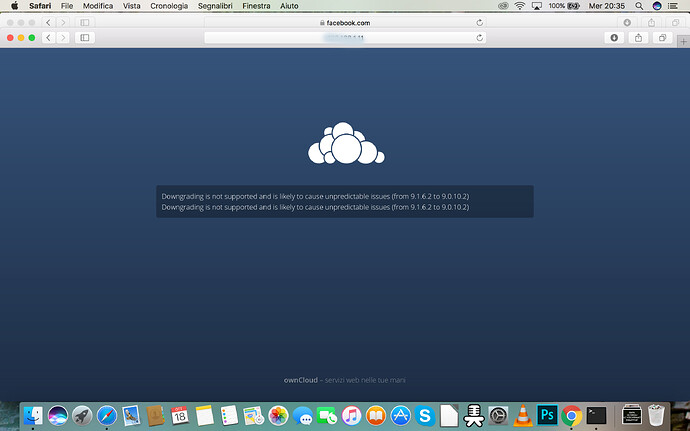Open the Safari menu
Image resolution: width=690 pixels, height=431 pixels.
tap(40, 6)
